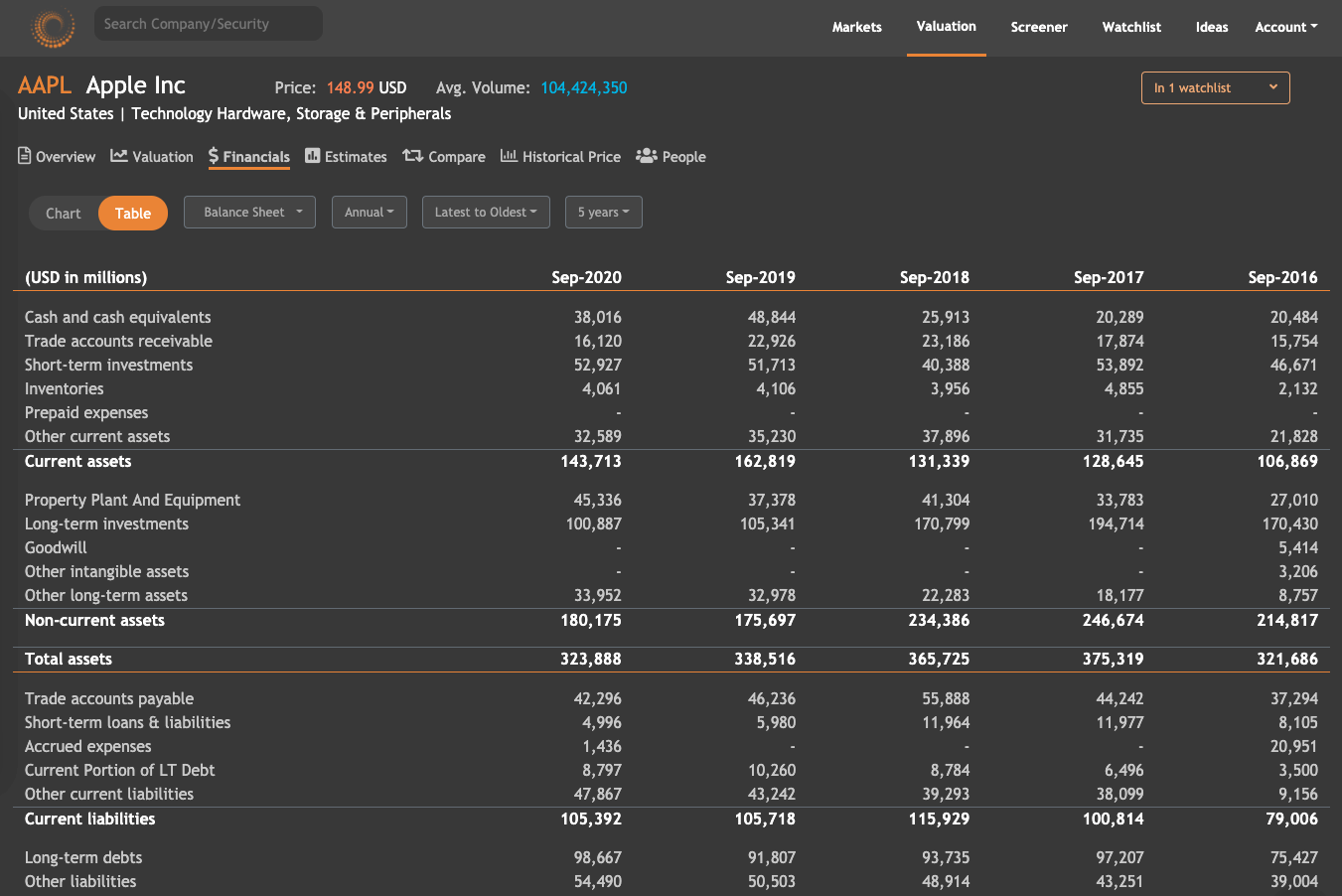Open the 5 years range dropdown
Viewport: 1342px width, 896px height.
click(604, 212)
